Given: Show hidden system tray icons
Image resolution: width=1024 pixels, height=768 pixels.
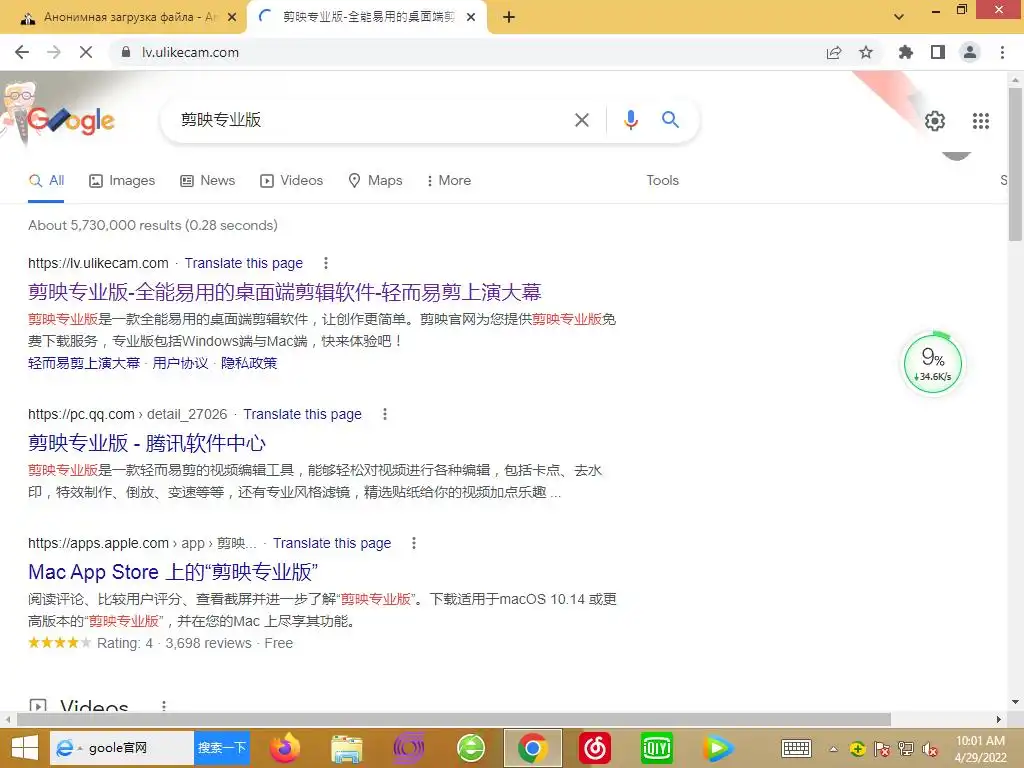Looking at the screenshot, I should click(833, 749).
